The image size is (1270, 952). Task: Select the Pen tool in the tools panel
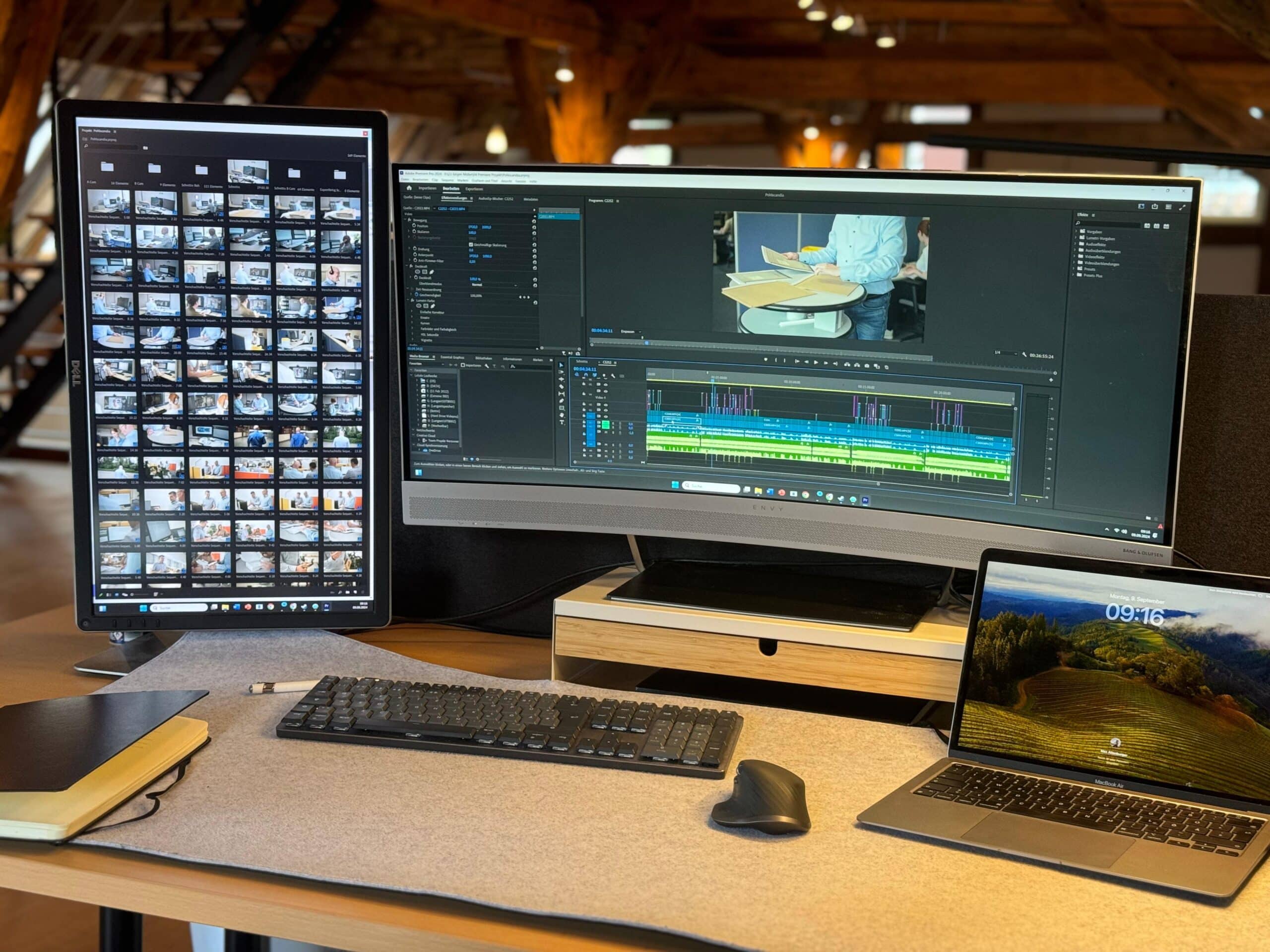click(562, 401)
